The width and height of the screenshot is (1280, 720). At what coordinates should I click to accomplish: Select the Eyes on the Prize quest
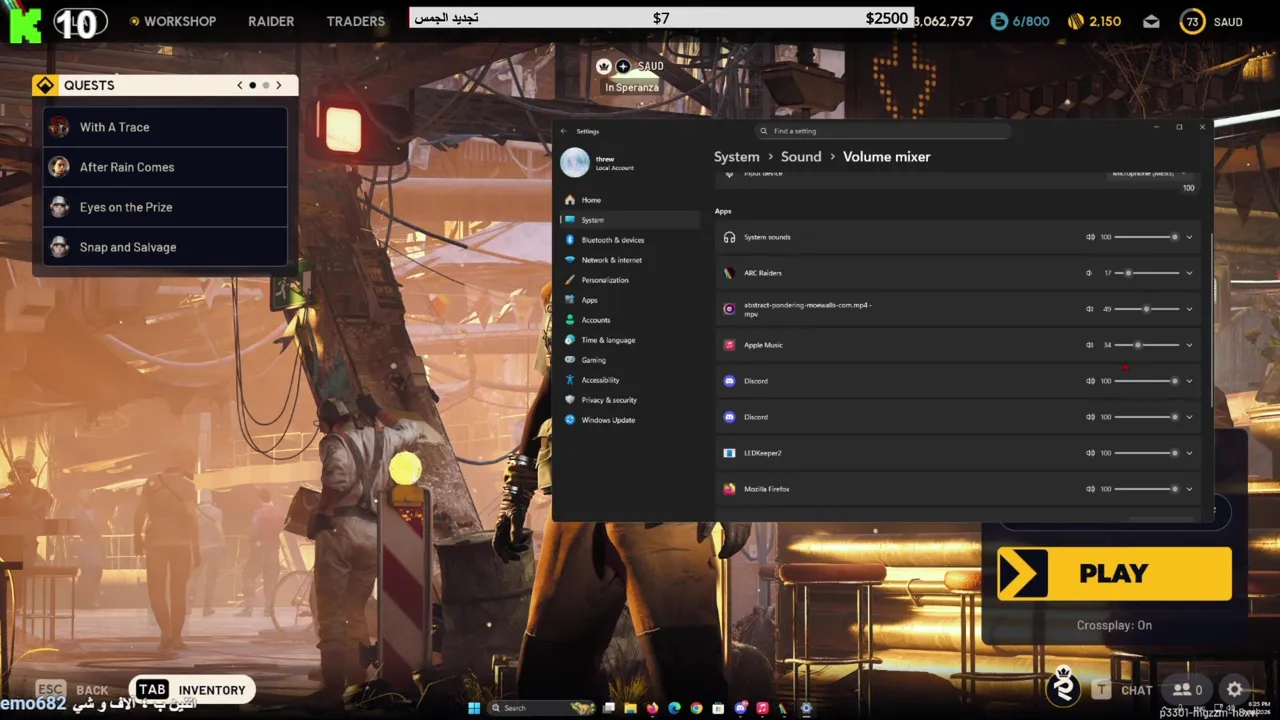point(166,207)
